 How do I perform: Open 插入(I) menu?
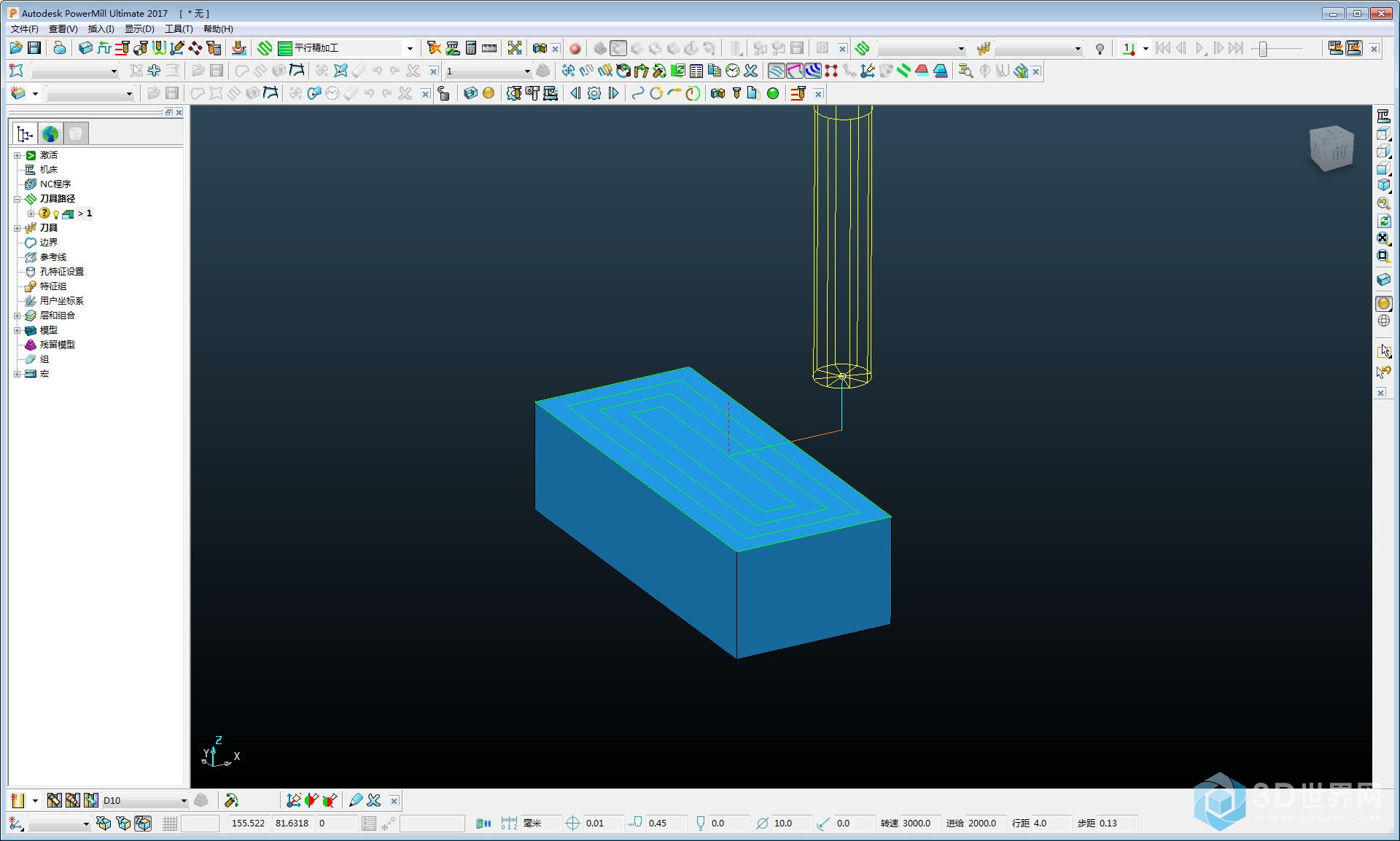(x=101, y=28)
